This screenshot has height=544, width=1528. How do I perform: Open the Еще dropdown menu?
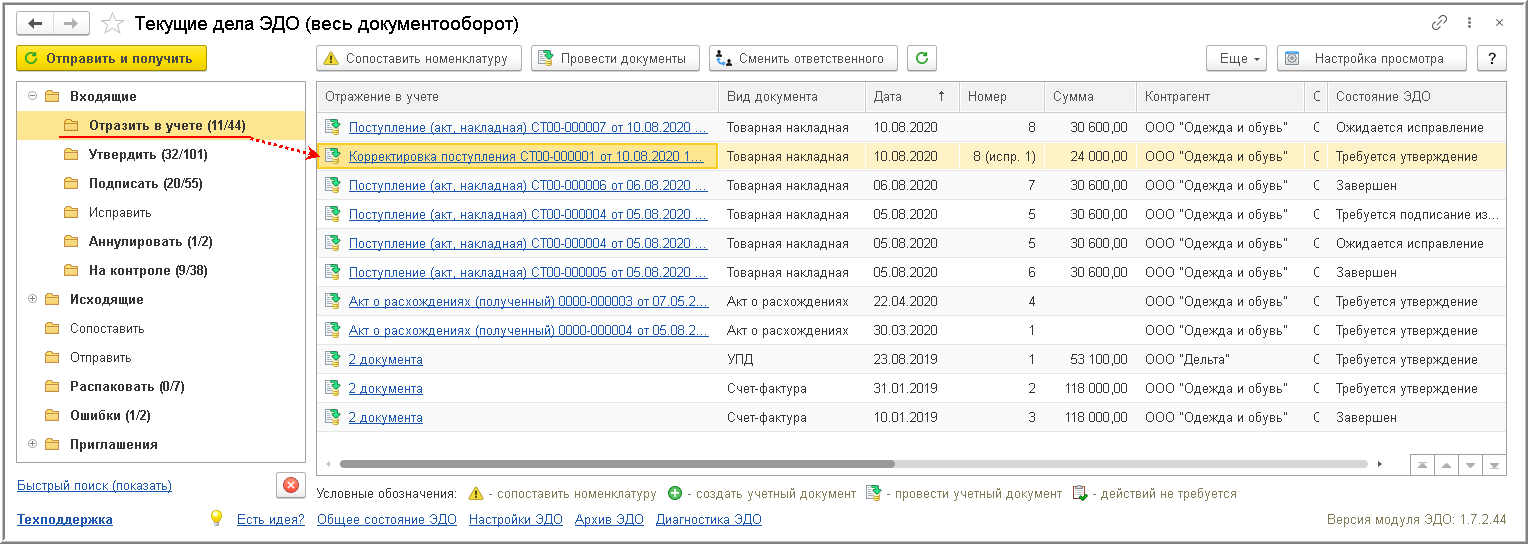1237,59
